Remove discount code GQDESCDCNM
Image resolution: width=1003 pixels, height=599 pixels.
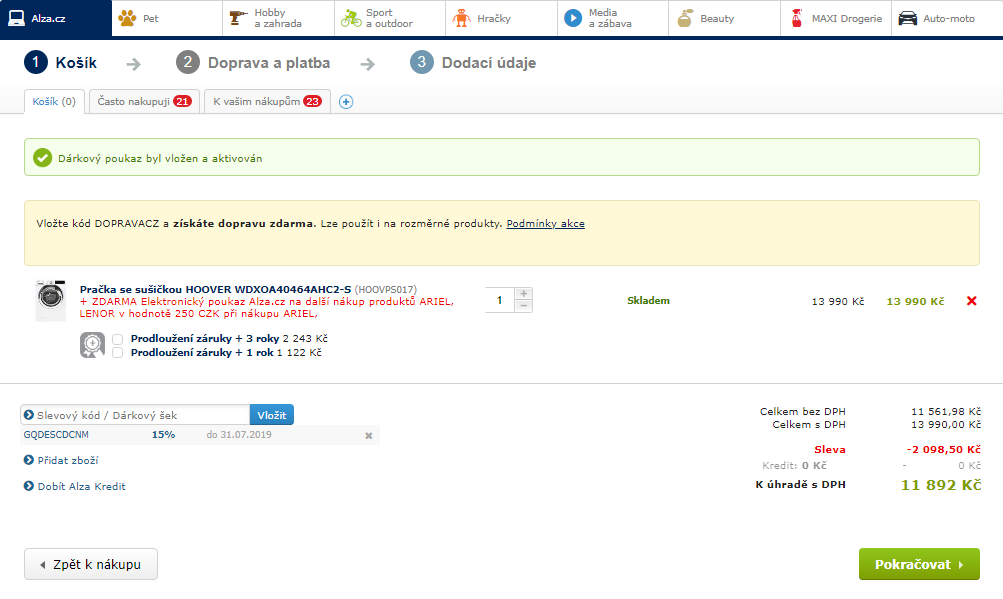pyautogui.click(x=368, y=436)
